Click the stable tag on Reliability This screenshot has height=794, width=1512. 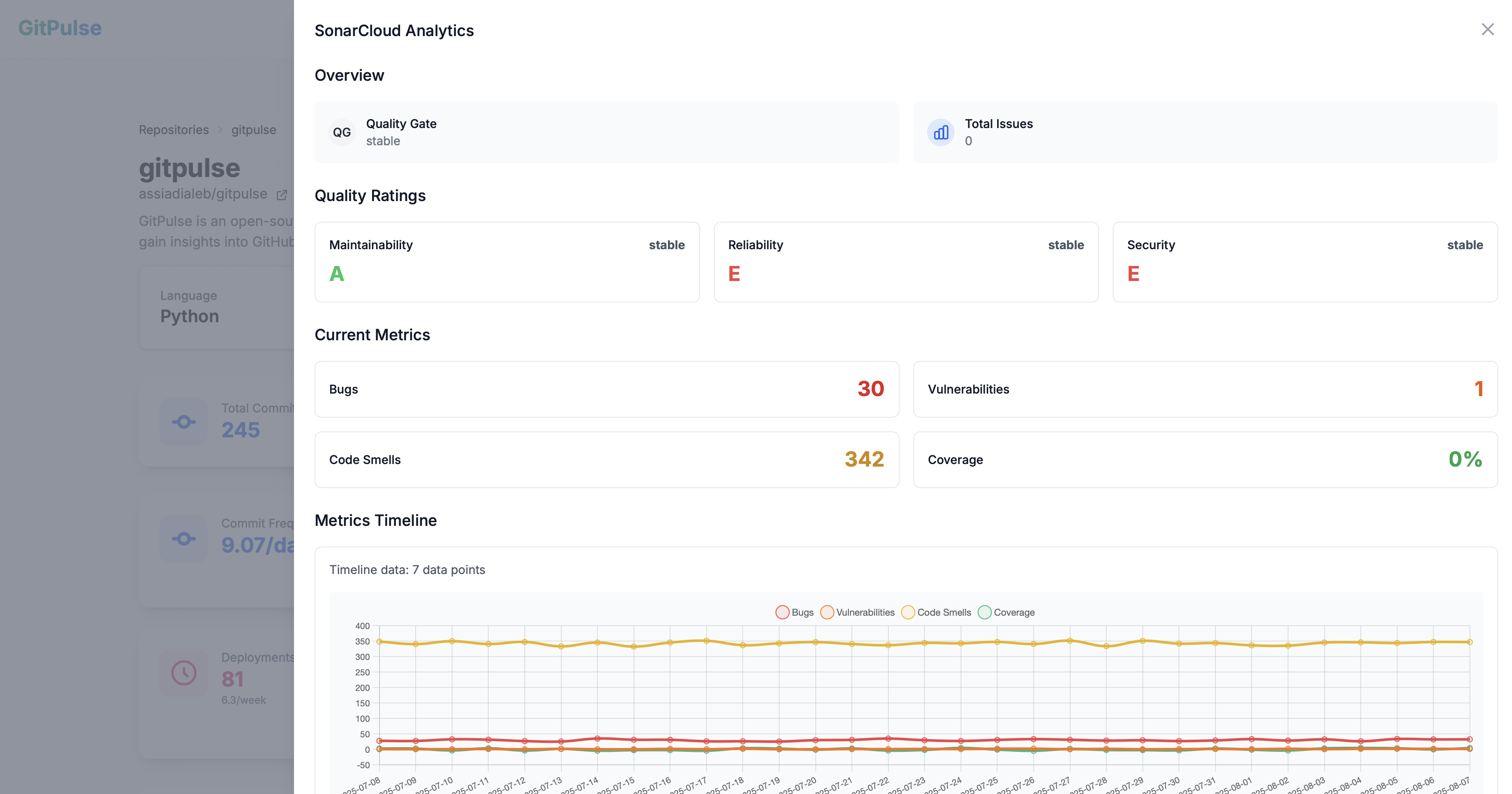coord(1066,245)
